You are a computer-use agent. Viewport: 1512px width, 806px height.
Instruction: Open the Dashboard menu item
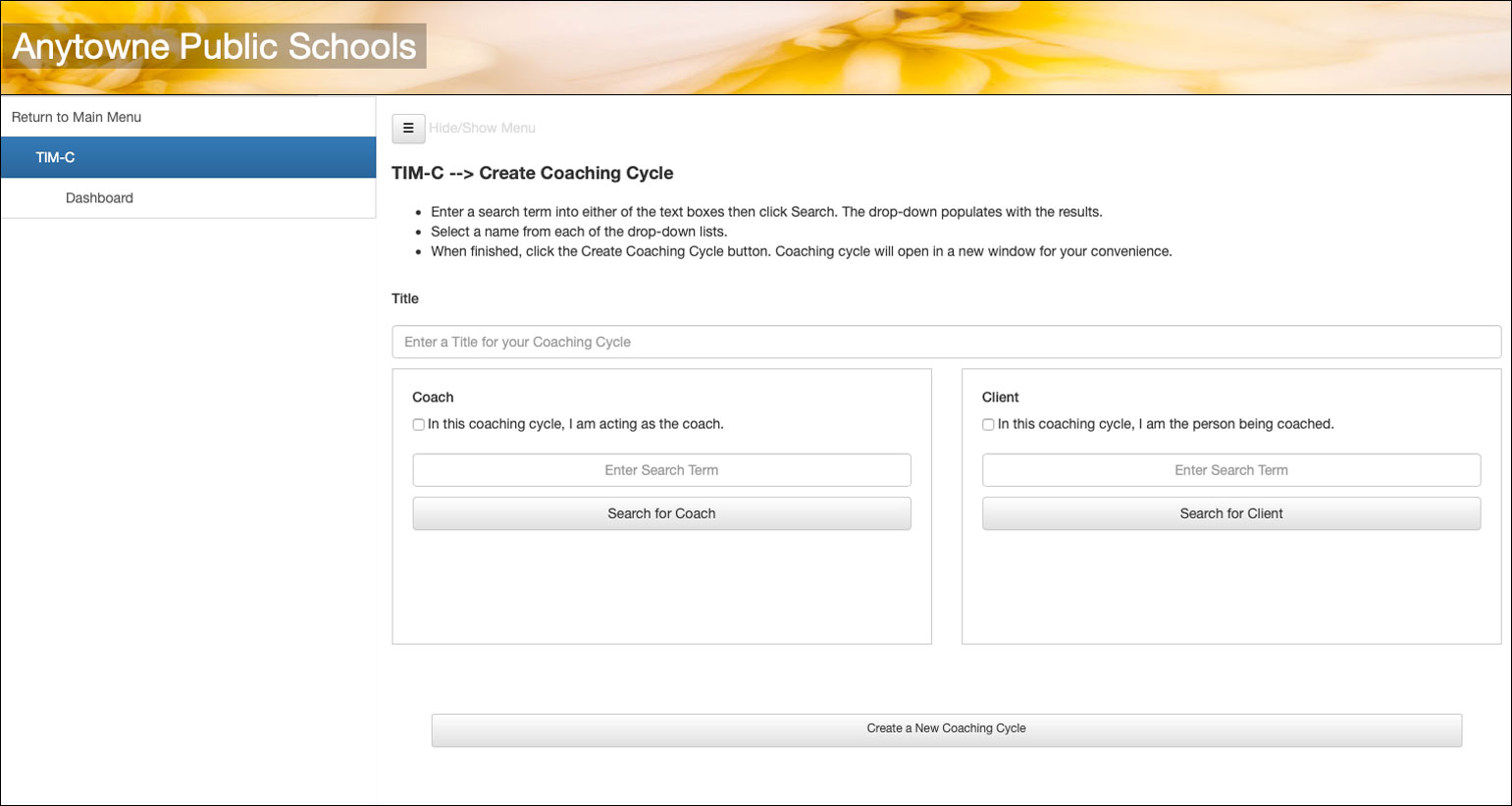coord(188,198)
